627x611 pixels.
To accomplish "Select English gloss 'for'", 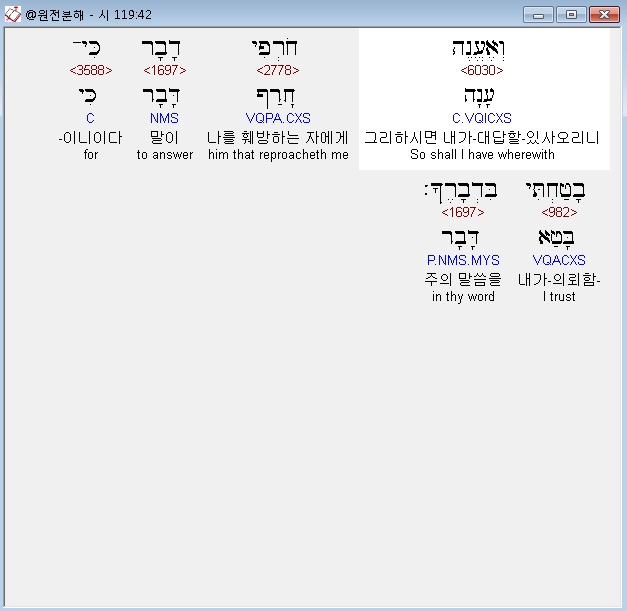I will coord(91,155).
